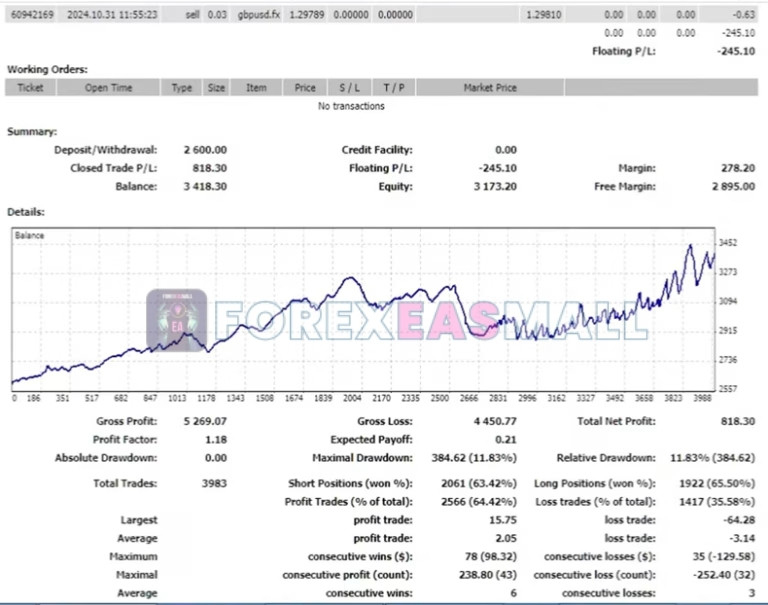Select the 'No transactions' text
The image size is (768, 605).
[351, 106]
